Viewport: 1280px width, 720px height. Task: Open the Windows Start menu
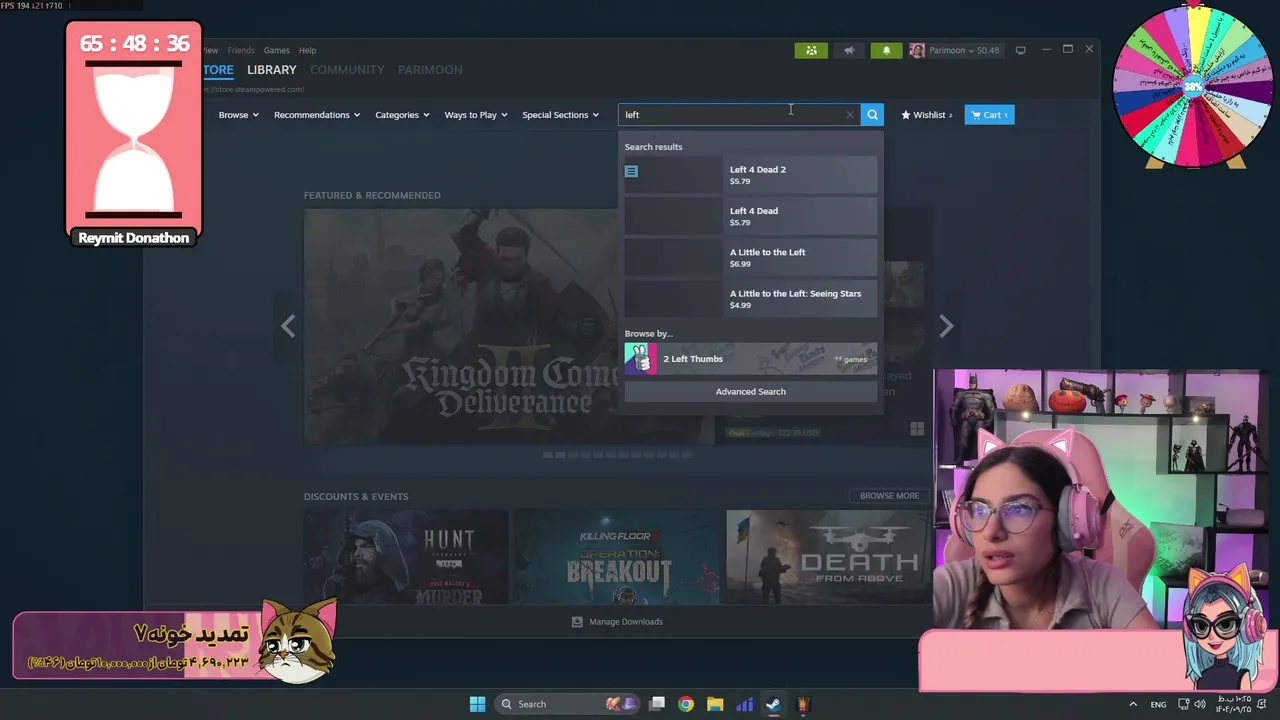[x=477, y=704]
